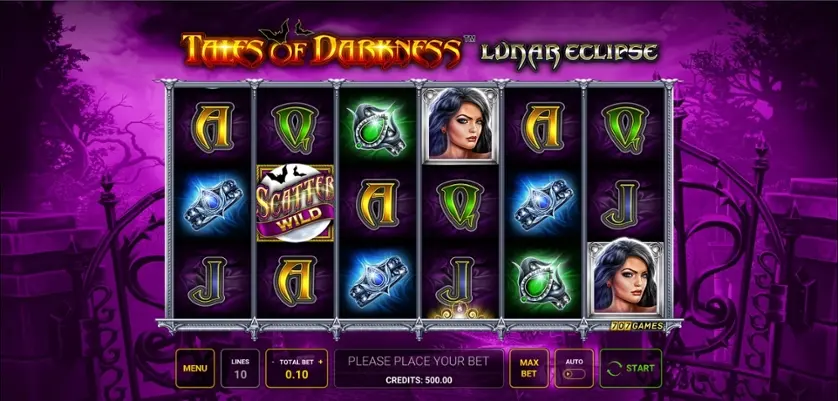This screenshot has height=401, width=838.
Task: Start the spin with the START button
Action: pos(631,368)
